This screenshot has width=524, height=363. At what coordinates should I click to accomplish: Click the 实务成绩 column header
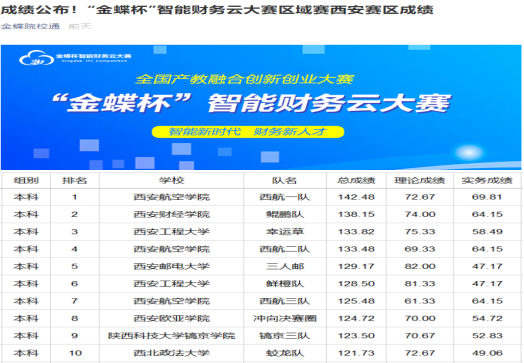pos(487,180)
